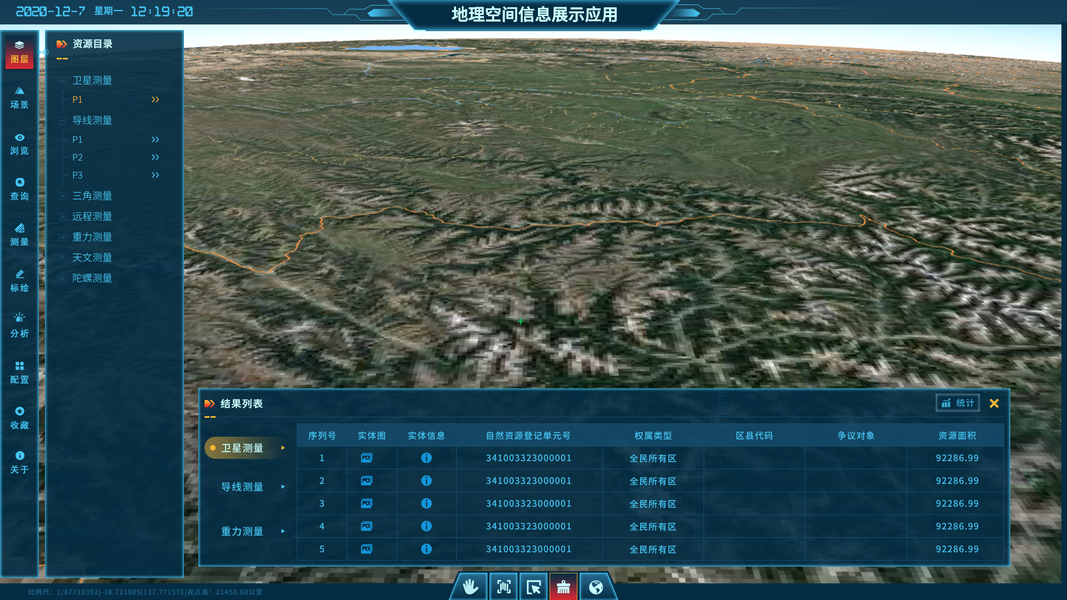Click area value 92286.99 in row 5
Screen dimensions: 1067x600
point(957,549)
